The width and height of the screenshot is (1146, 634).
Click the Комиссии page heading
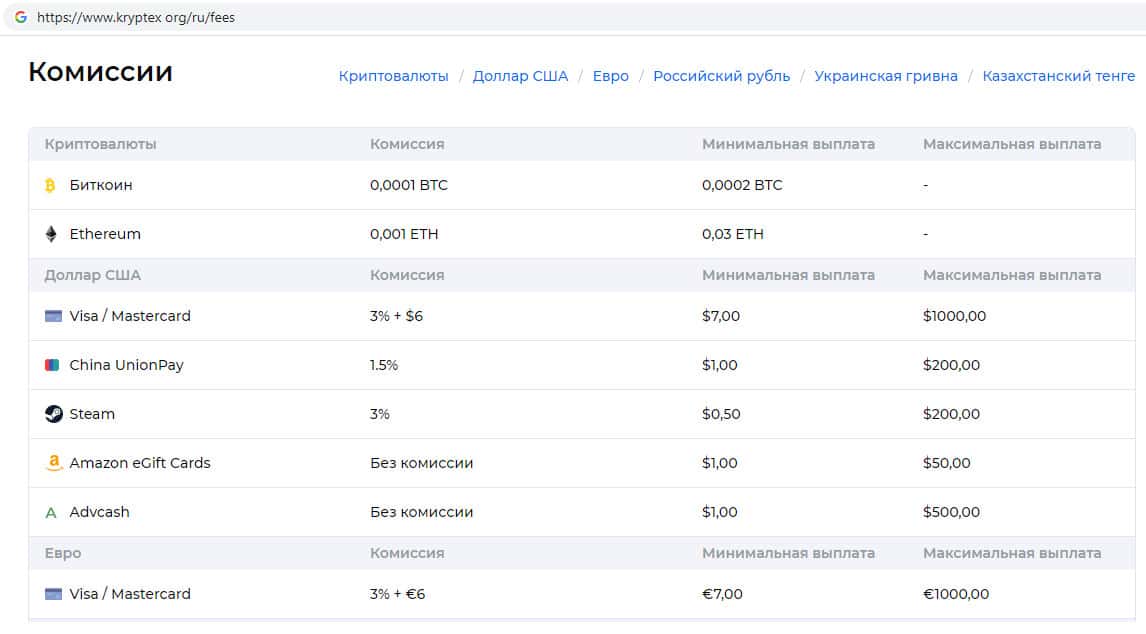100,72
